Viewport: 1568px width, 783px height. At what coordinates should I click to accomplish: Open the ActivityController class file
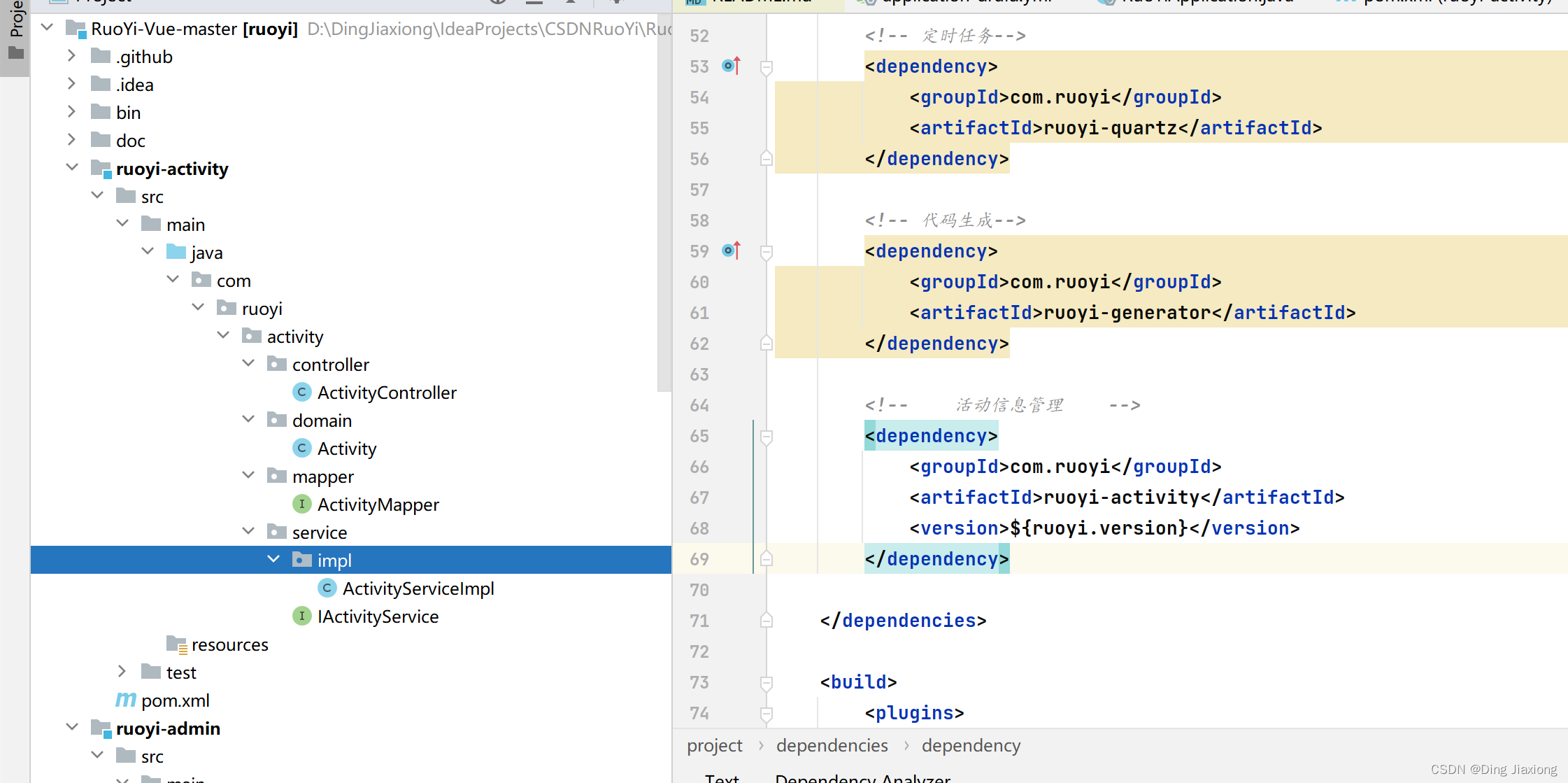pyautogui.click(x=386, y=393)
